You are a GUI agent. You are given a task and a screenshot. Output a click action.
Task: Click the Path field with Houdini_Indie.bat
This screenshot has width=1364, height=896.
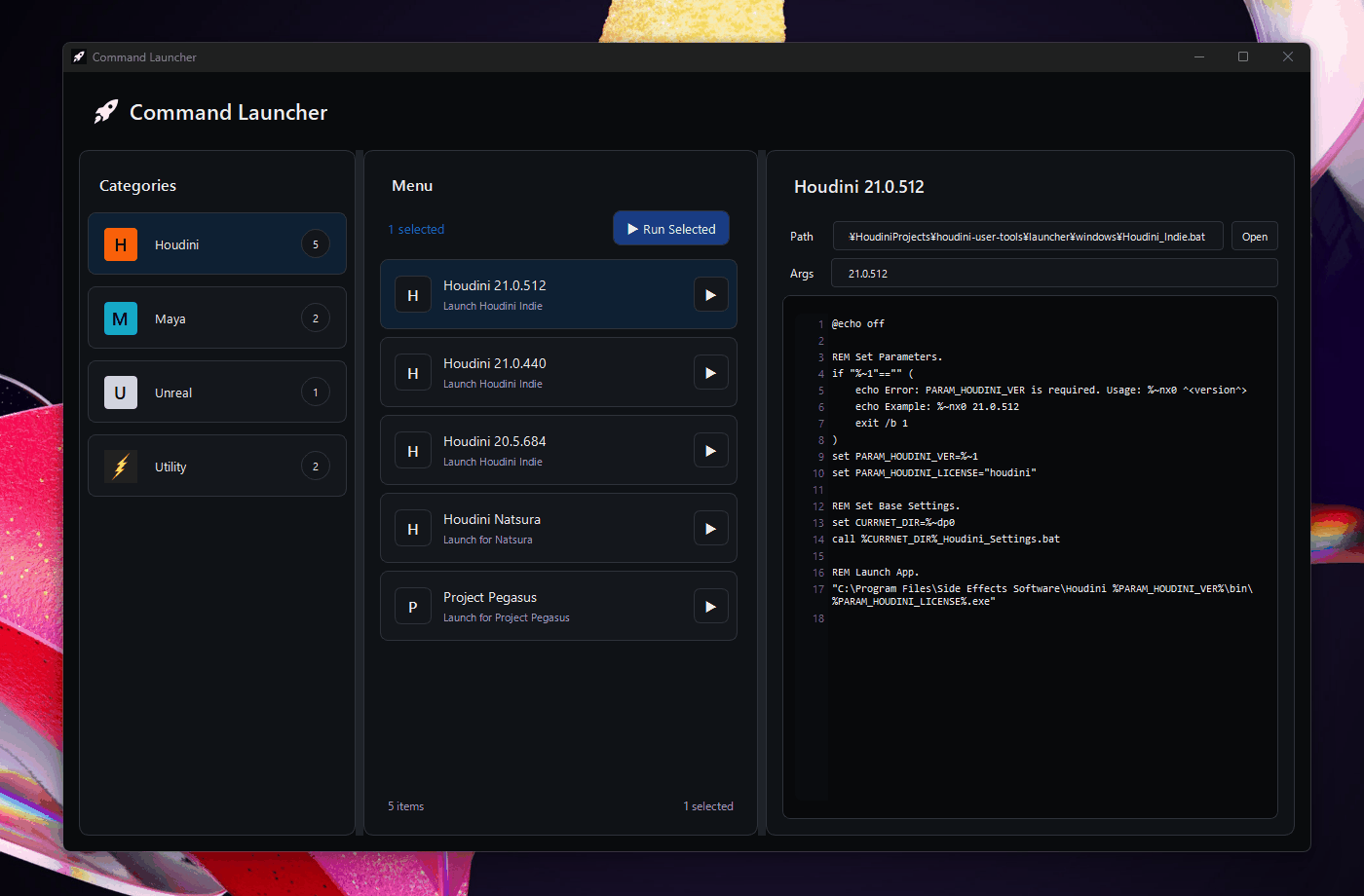1028,237
